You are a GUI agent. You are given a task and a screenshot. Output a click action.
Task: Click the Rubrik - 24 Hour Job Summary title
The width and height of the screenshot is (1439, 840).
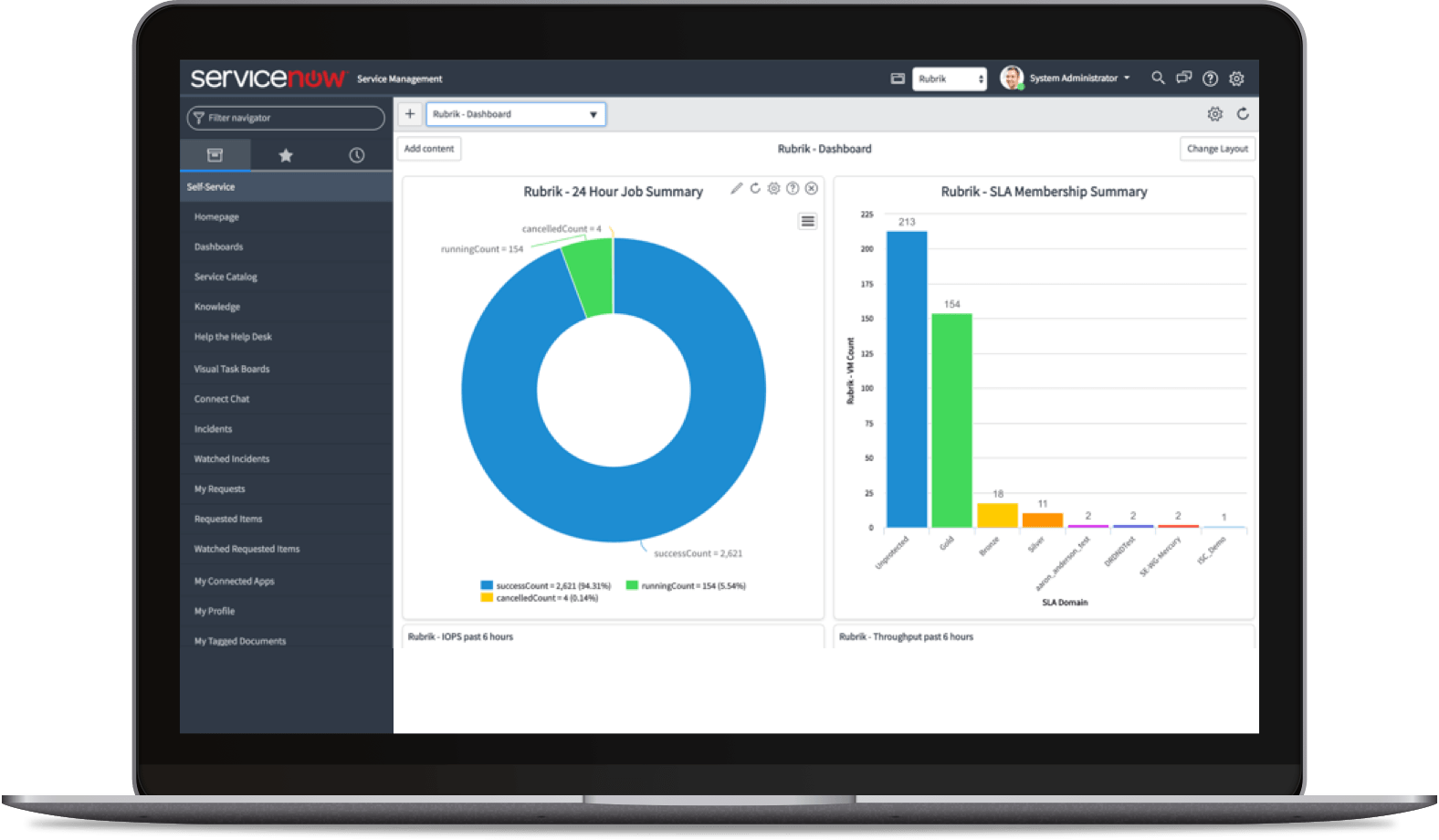[613, 192]
